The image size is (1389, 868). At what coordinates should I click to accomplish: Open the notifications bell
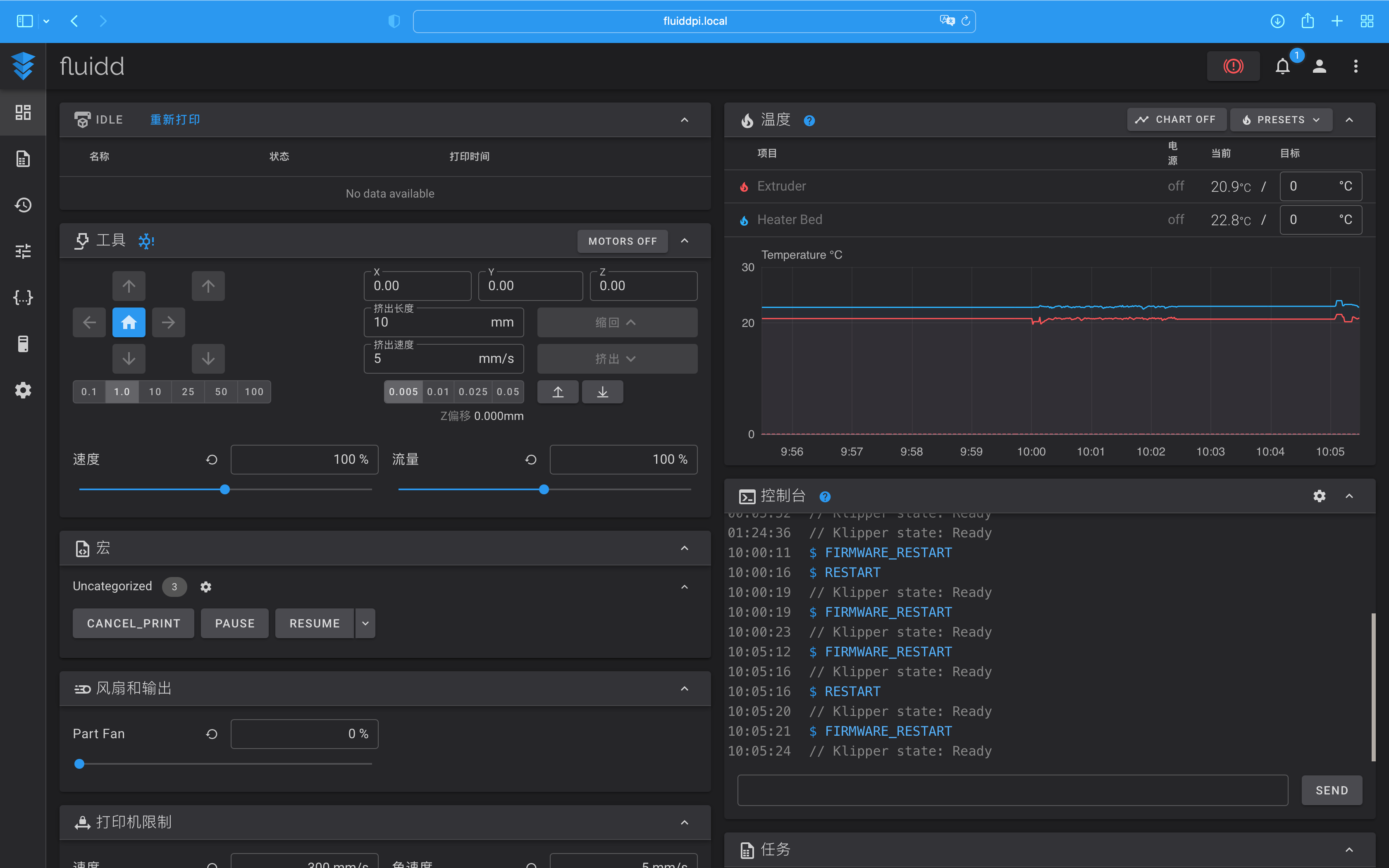click(1282, 66)
